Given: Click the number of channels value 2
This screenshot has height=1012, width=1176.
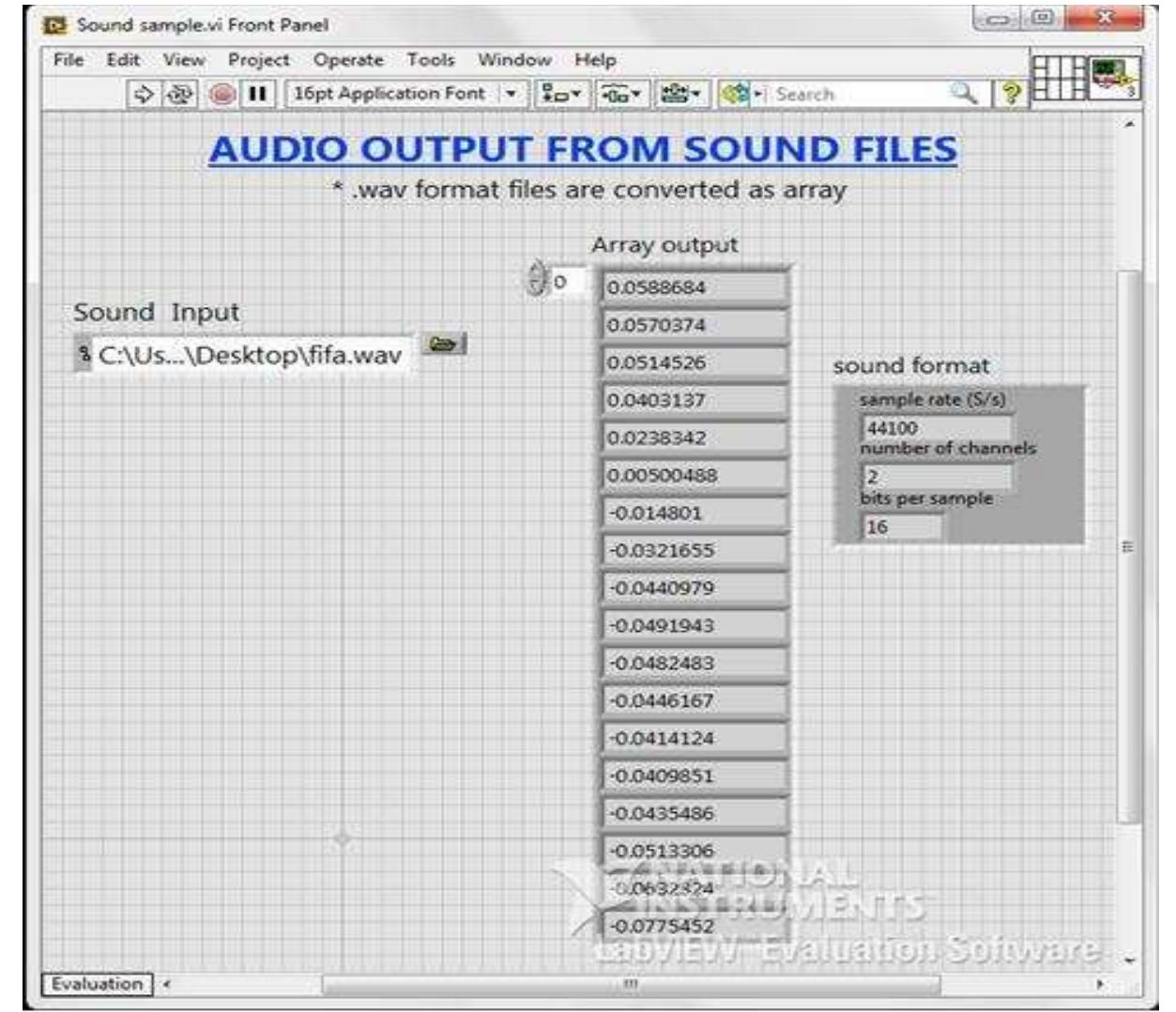Looking at the screenshot, I should click(936, 477).
